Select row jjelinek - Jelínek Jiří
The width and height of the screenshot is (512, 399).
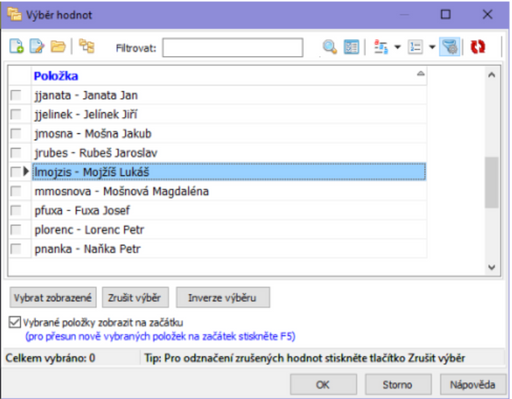point(229,114)
